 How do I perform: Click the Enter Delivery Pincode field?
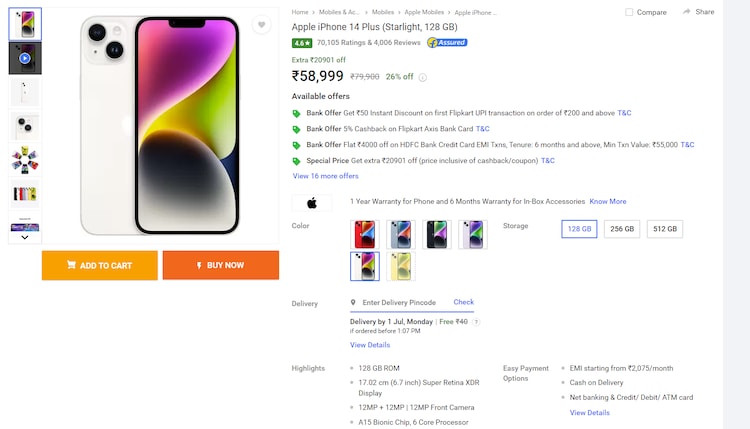399,302
